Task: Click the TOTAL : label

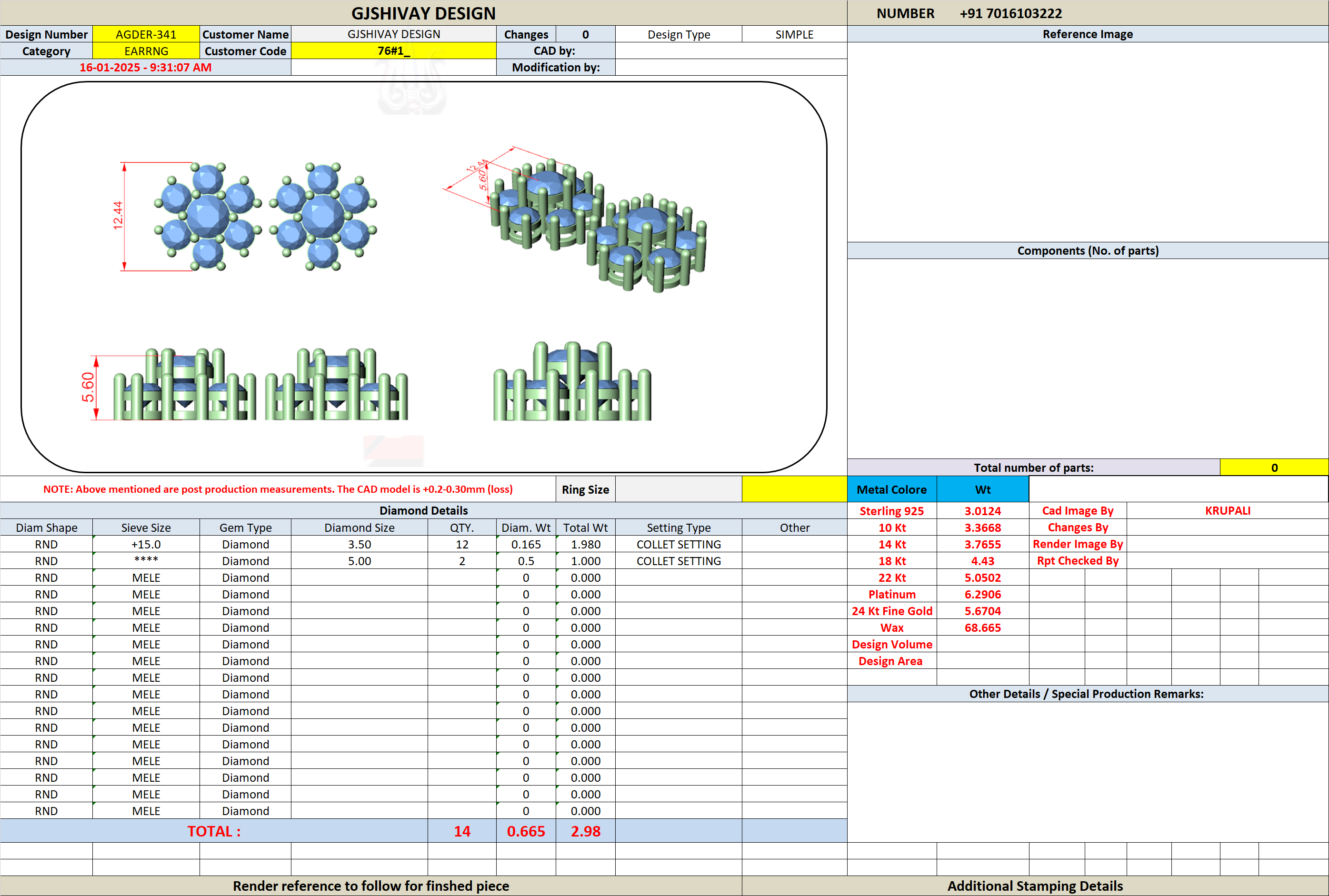Action: pos(214,831)
